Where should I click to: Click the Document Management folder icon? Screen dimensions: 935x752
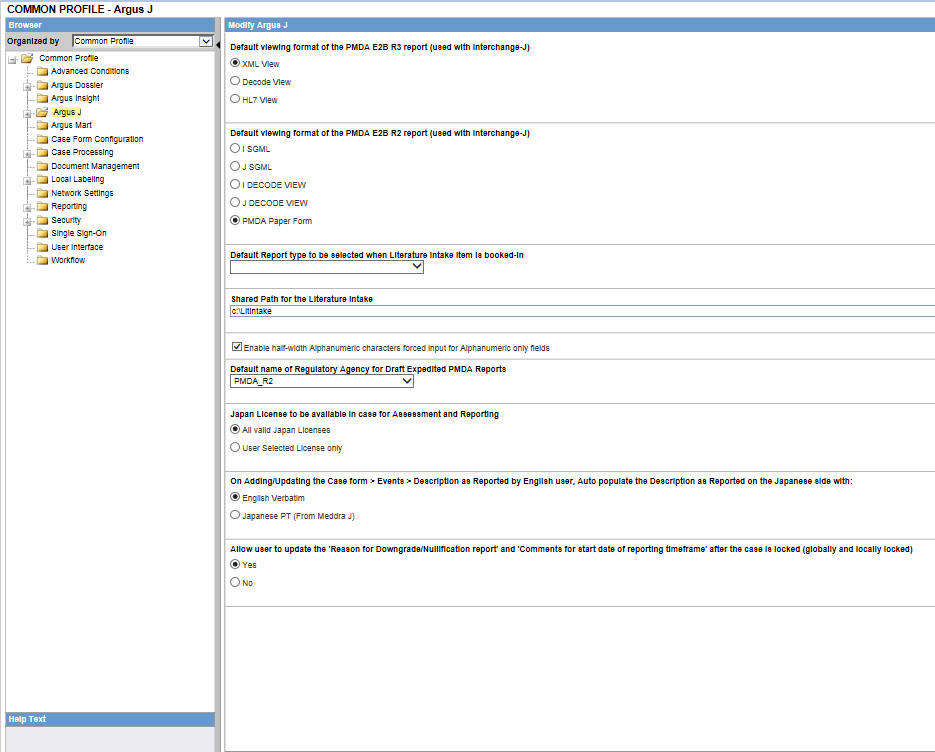pyautogui.click(x=42, y=166)
